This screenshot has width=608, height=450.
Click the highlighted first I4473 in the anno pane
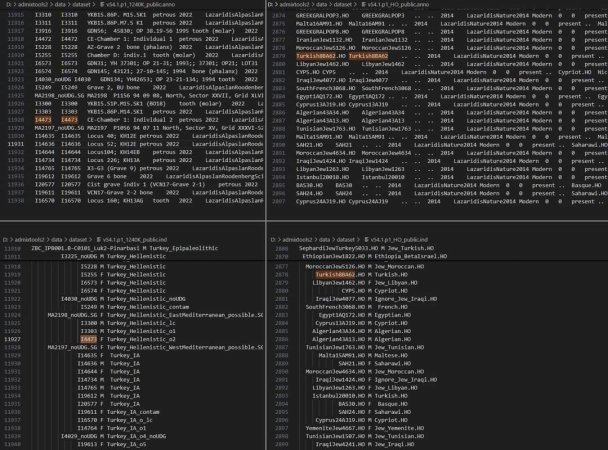coord(43,120)
